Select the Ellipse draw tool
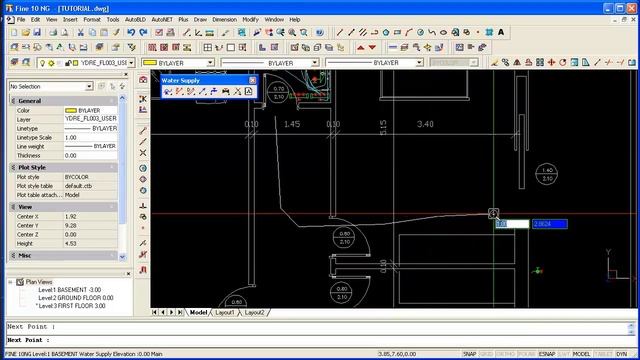The height and width of the screenshot is (360, 640). (443, 33)
